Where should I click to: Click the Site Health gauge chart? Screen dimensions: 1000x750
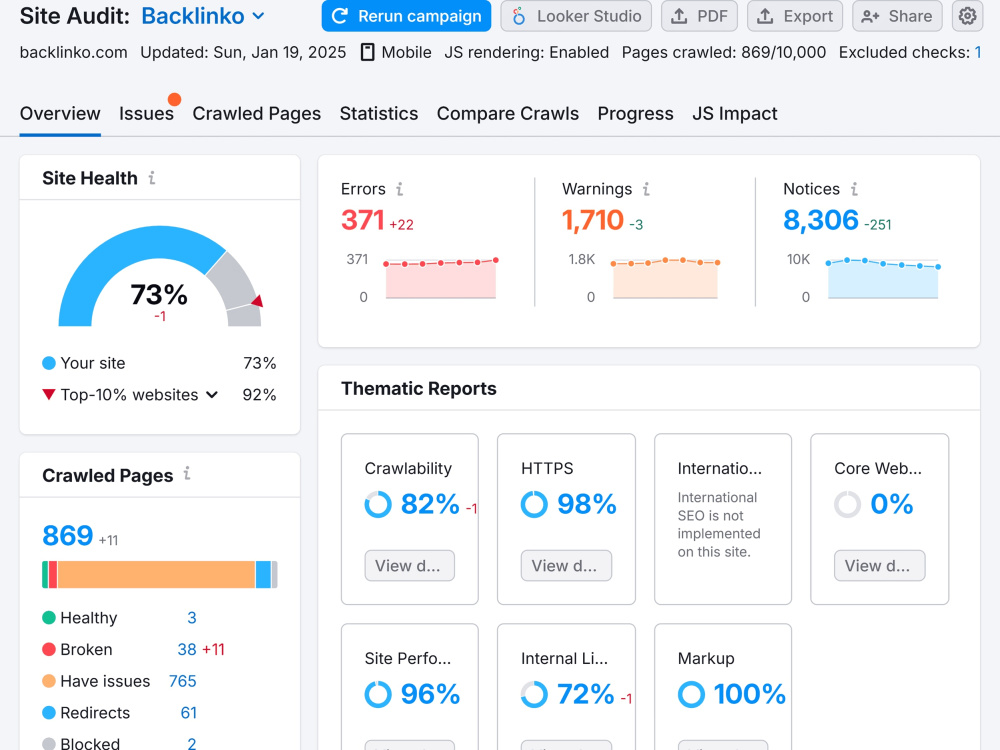coord(160,276)
